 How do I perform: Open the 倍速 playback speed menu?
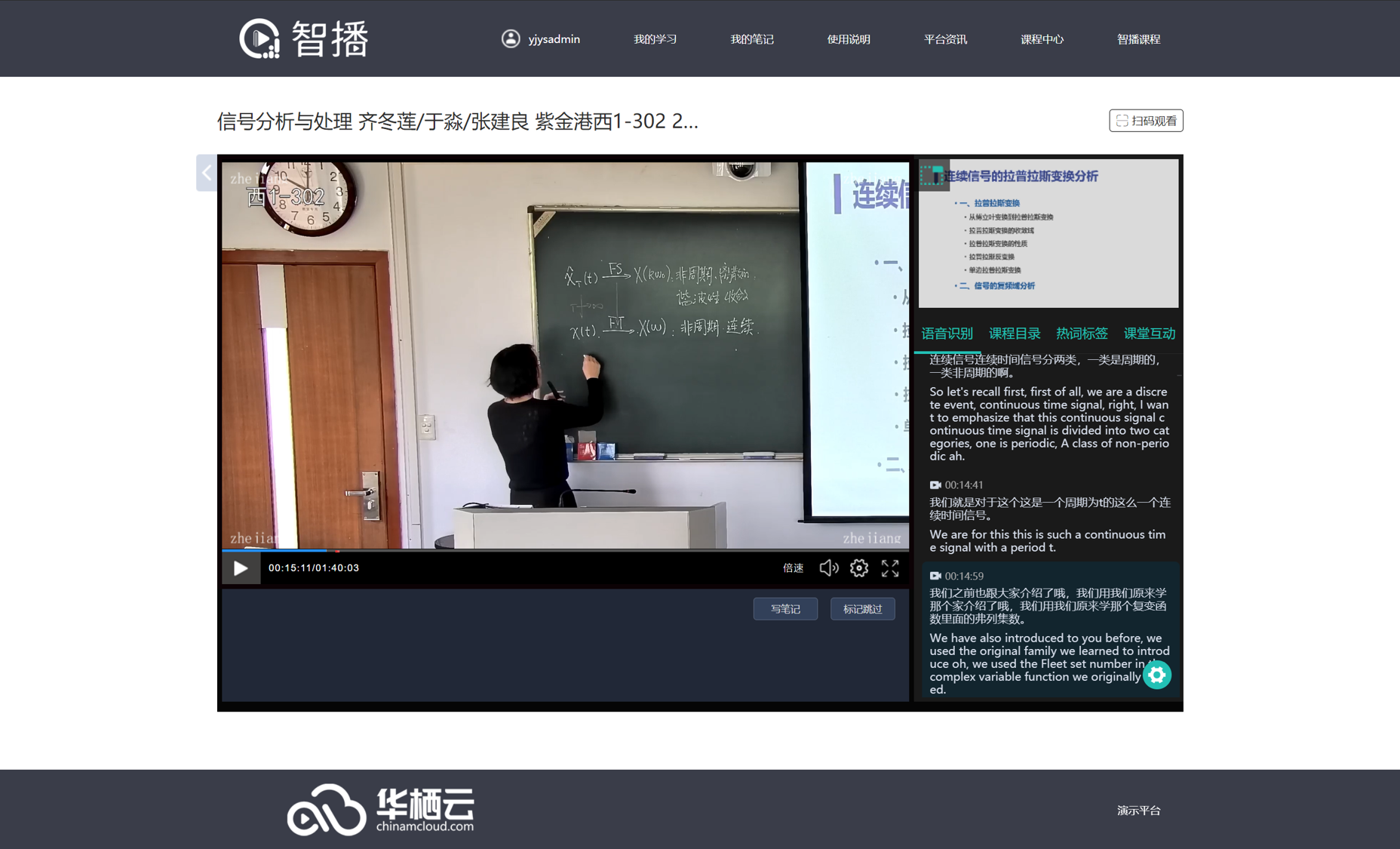pos(793,568)
